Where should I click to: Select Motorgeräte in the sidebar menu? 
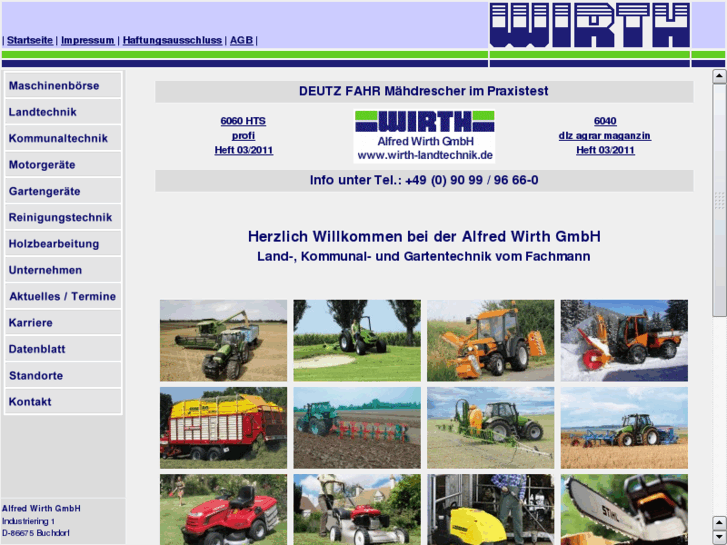coord(63,165)
